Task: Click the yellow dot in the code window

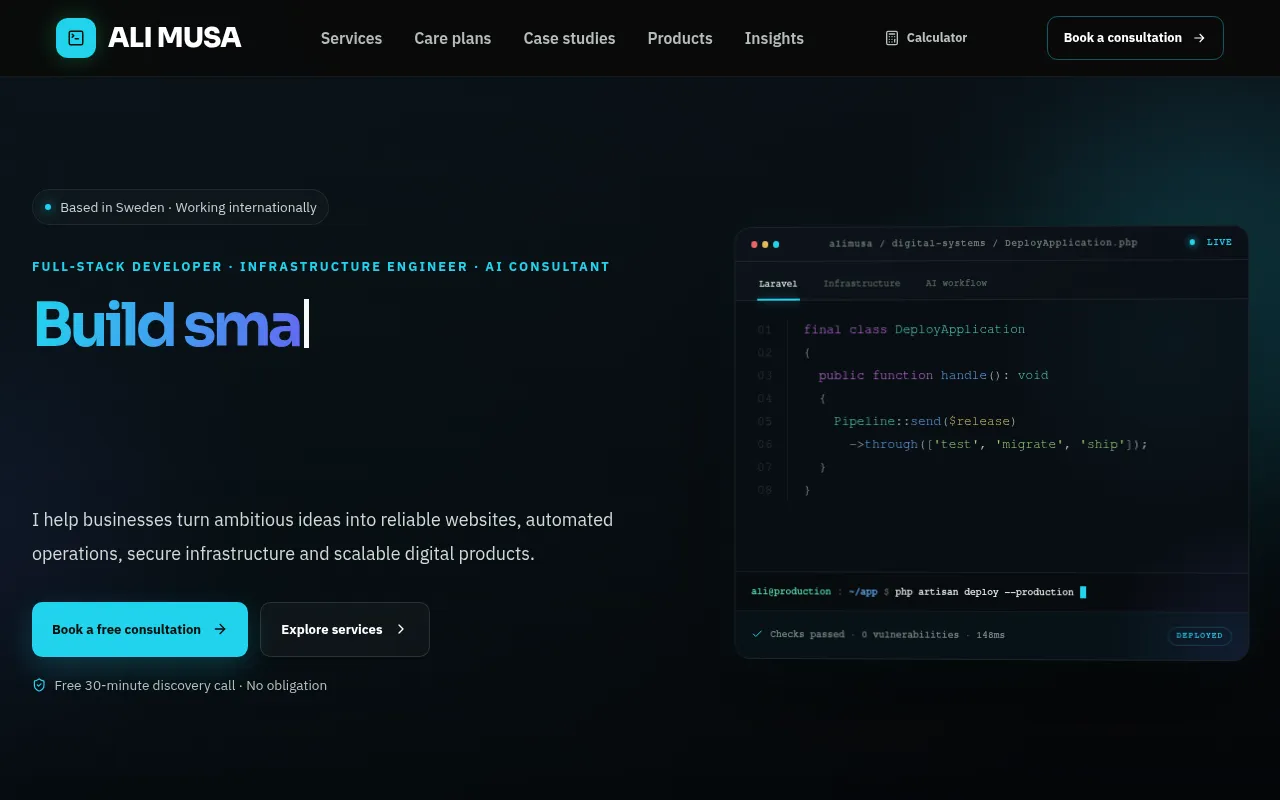Action: pos(765,244)
